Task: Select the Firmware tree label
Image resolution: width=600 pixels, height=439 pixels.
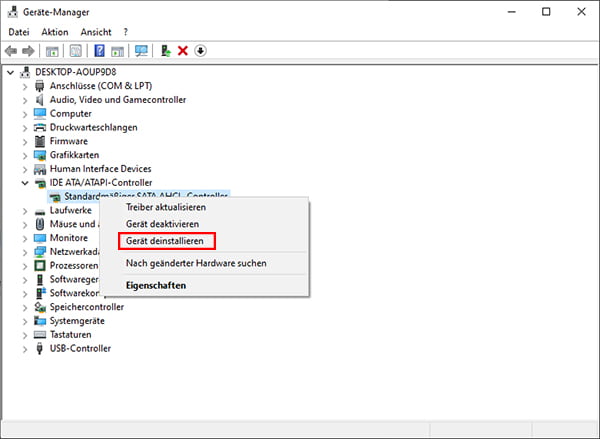Action: 69,141
